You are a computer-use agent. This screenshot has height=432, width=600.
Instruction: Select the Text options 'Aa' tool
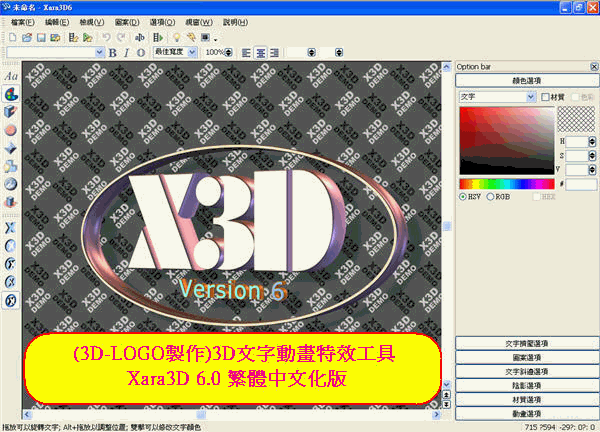point(10,75)
